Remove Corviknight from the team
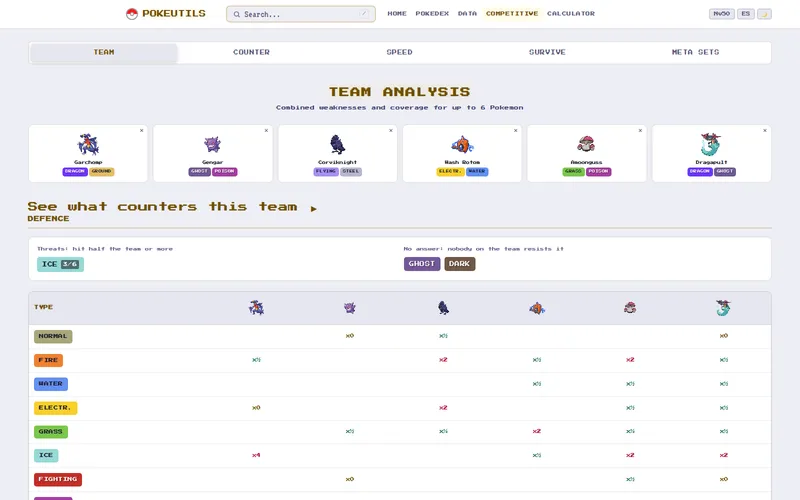 (x=391, y=131)
